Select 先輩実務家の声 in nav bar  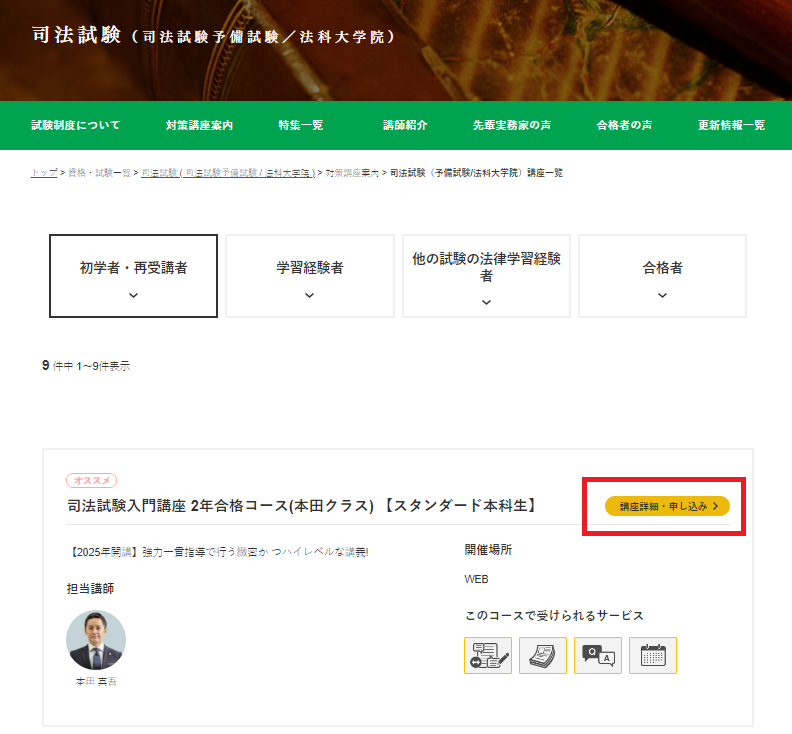click(x=511, y=125)
